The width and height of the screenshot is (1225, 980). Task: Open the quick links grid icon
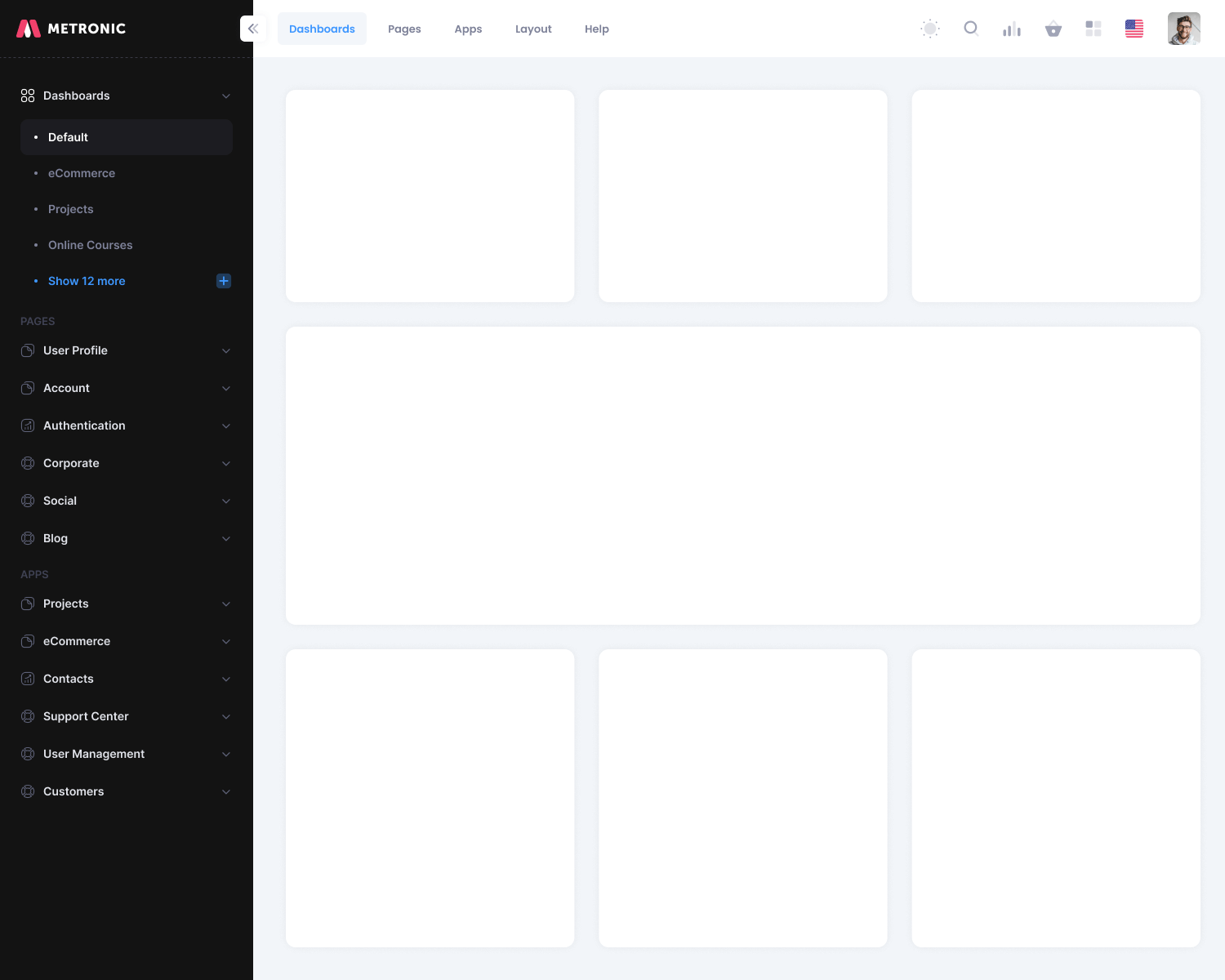coord(1094,29)
